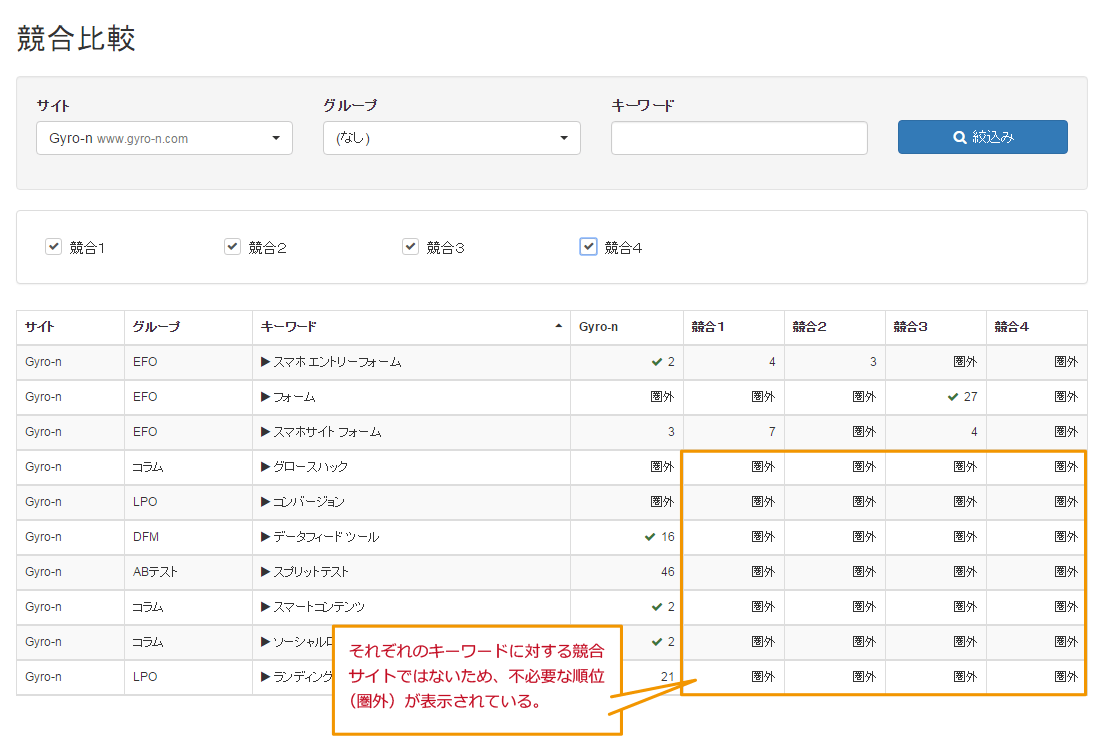1101x746 pixels.
Task: Click the triangle icon beside スマートコンテンツ
Action: [266, 607]
